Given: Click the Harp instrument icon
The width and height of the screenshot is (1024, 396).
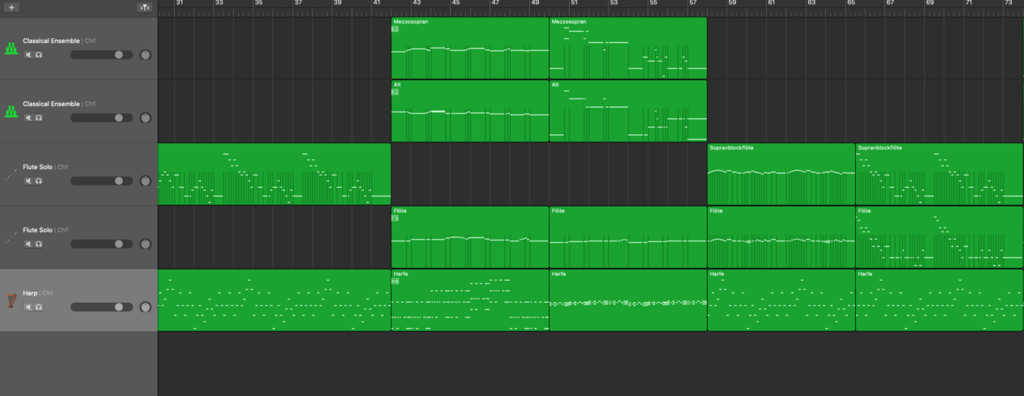Looking at the screenshot, I should (x=11, y=301).
